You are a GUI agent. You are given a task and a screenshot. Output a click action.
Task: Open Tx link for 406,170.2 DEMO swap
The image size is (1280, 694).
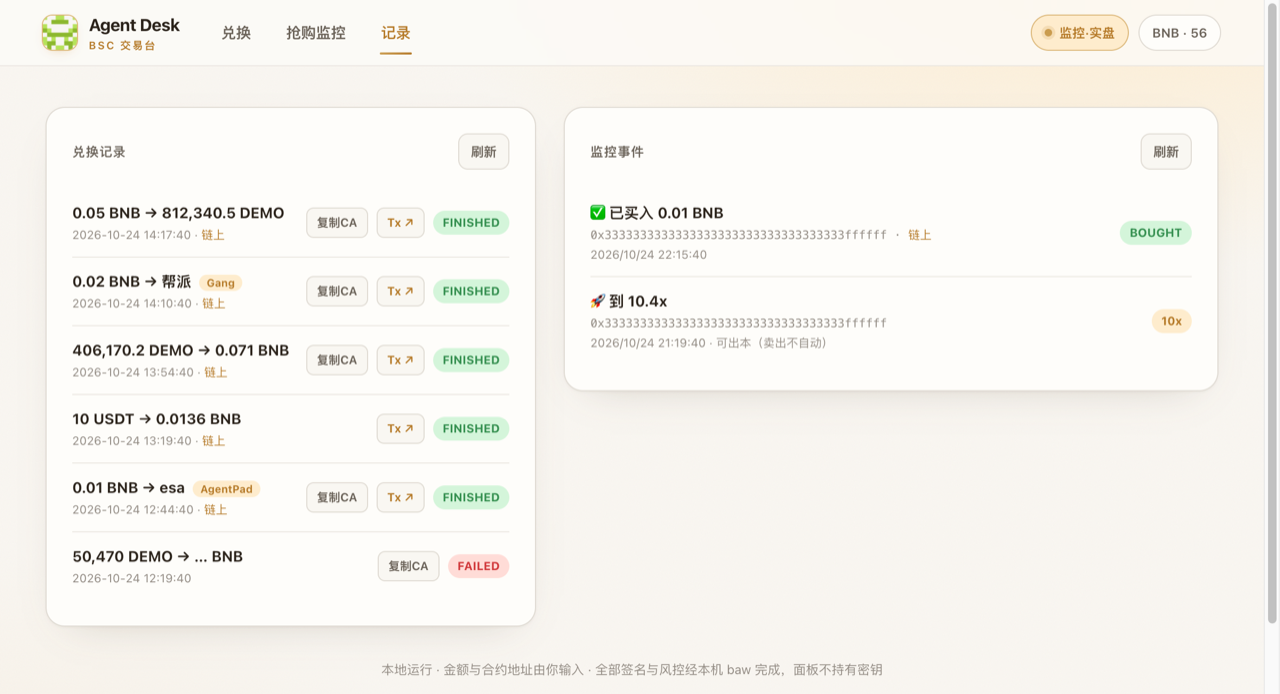point(400,360)
